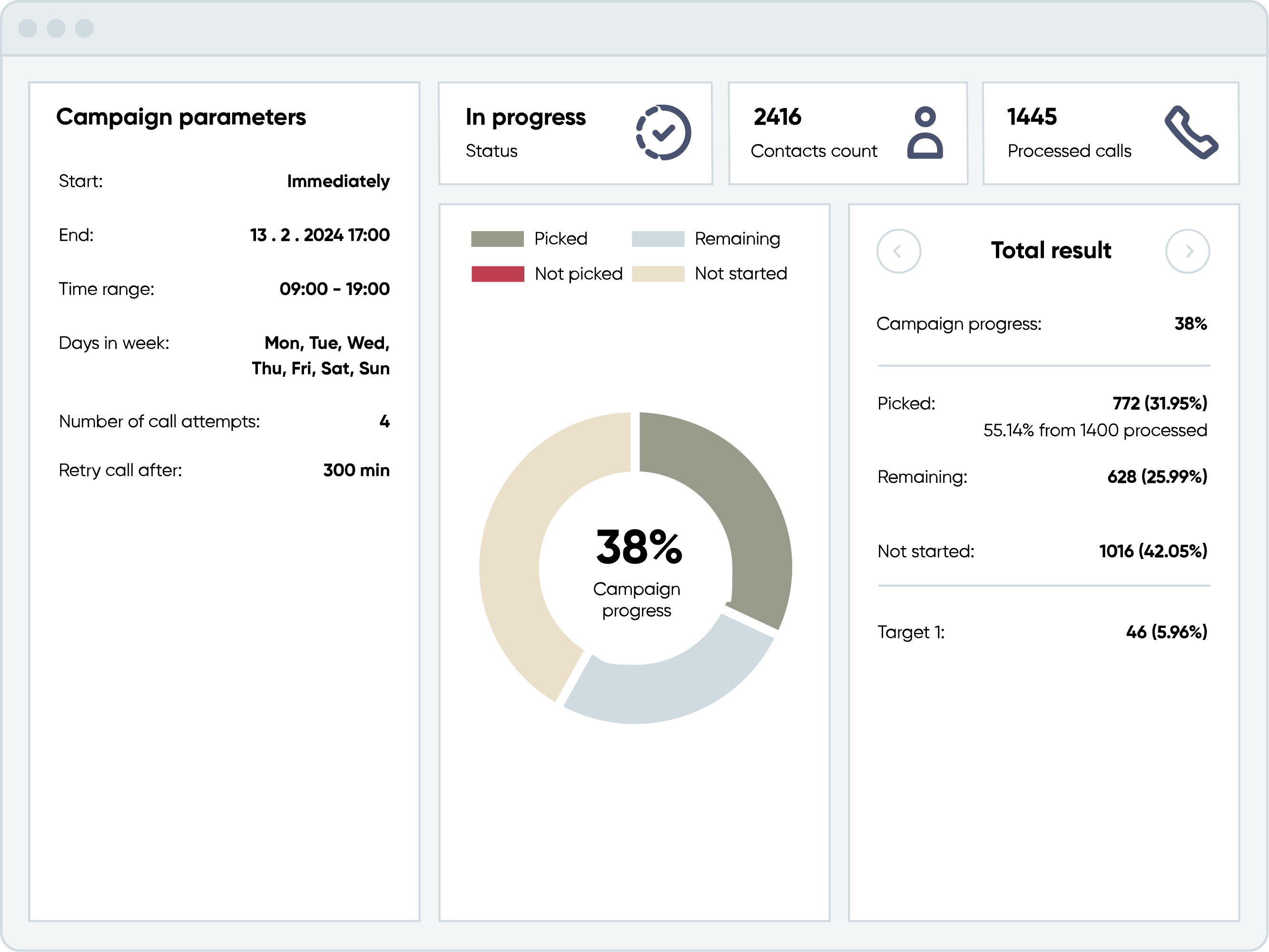Toggle the Not picked red legend swatch

[497, 274]
